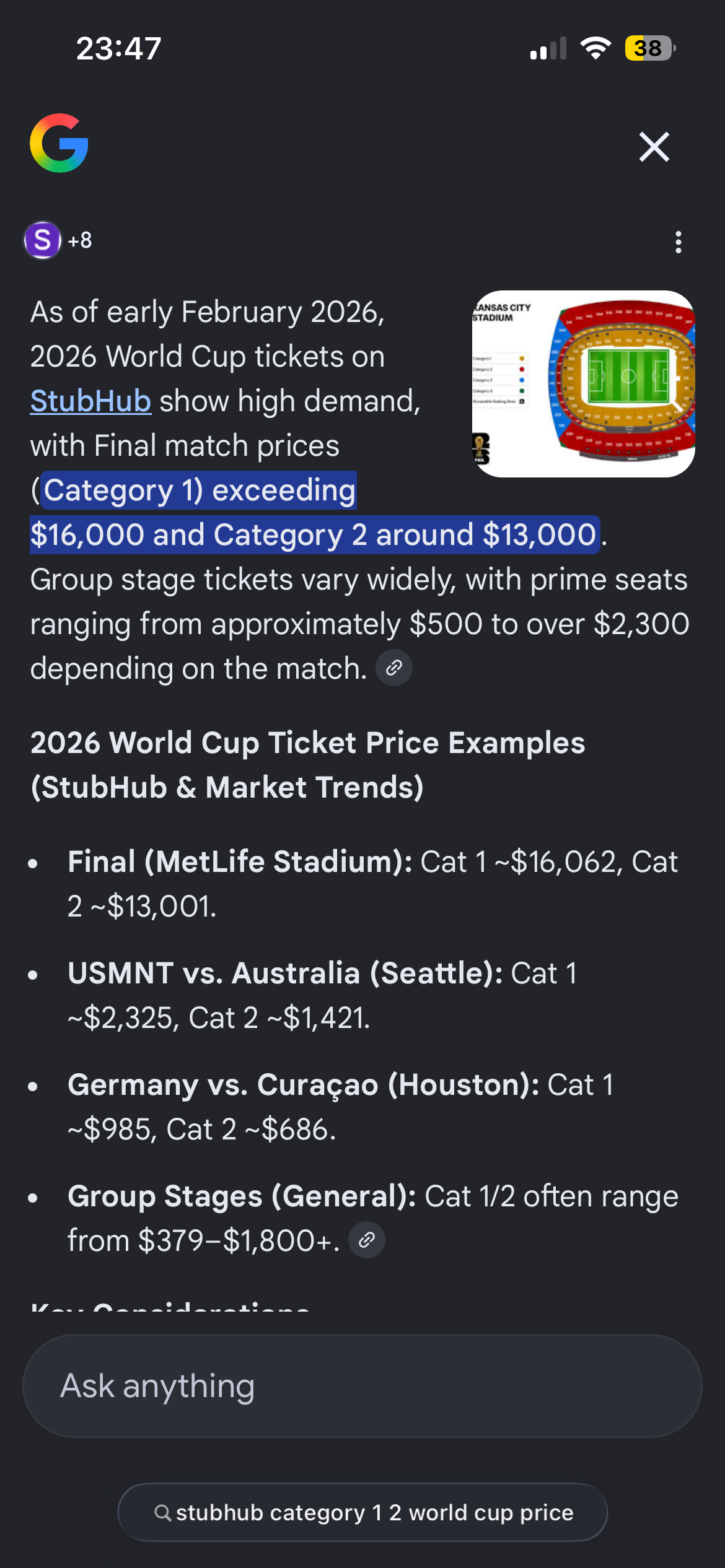The height and width of the screenshot is (1568, 725).
Task: Open the three-dot more options menu
Action: pos(679,242)
